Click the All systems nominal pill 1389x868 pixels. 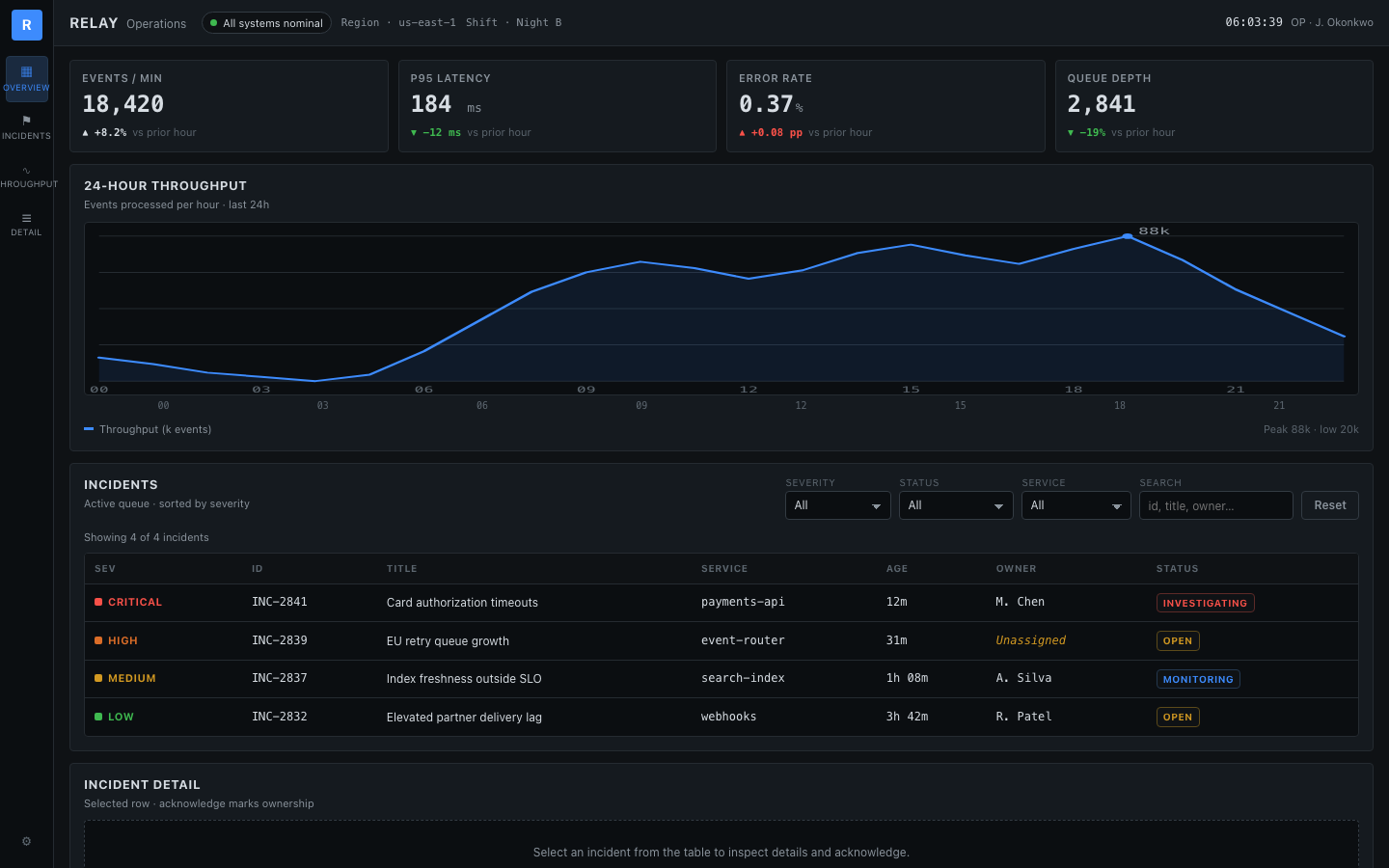(x=266, y=23)
